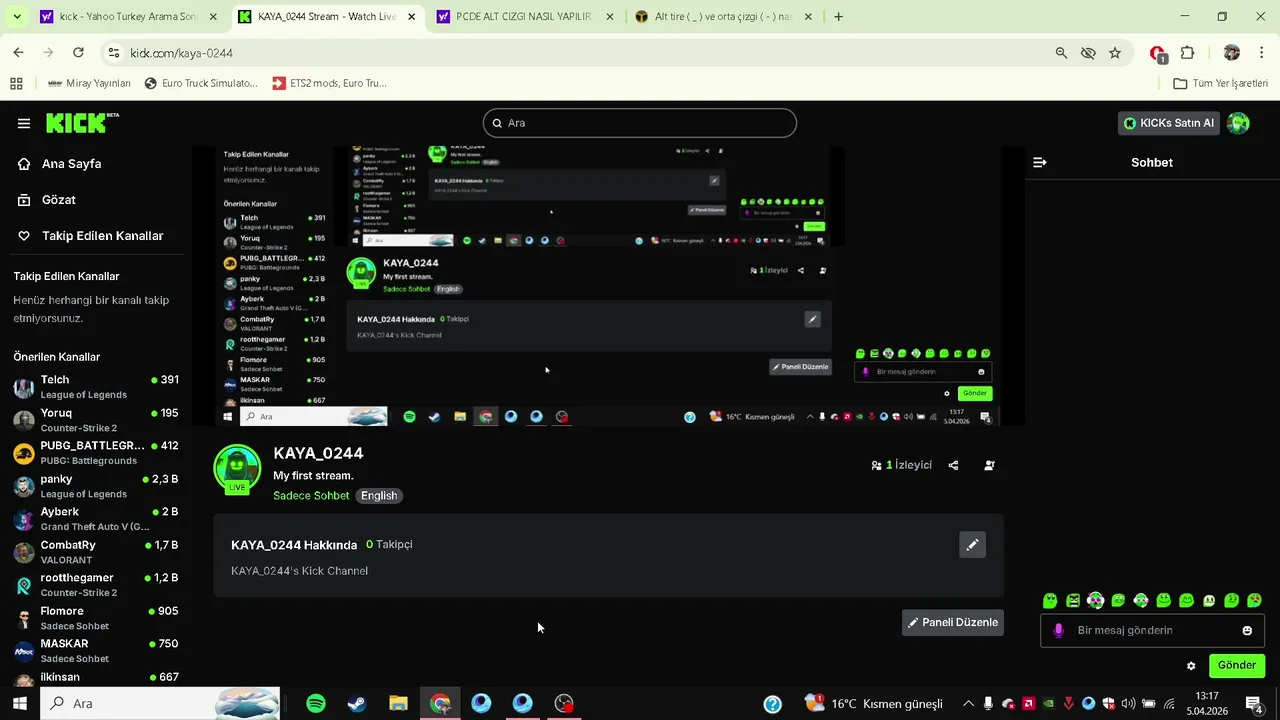1280x720 pixels.
Task: Share the stream using the share icon
Action: 953,465
